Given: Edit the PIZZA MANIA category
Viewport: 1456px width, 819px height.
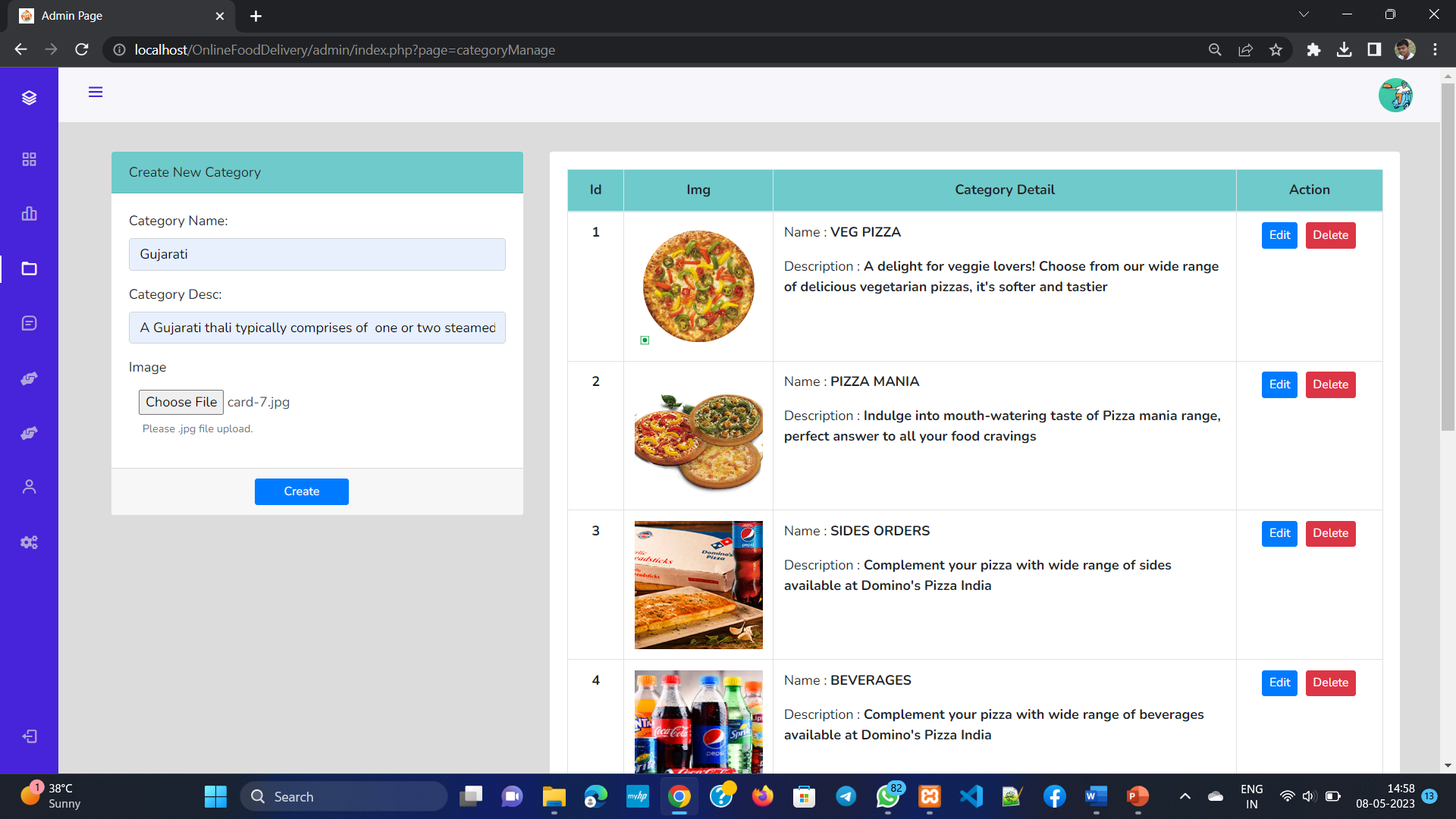Looking at the screenshot, I should (x=1279, y=384).
